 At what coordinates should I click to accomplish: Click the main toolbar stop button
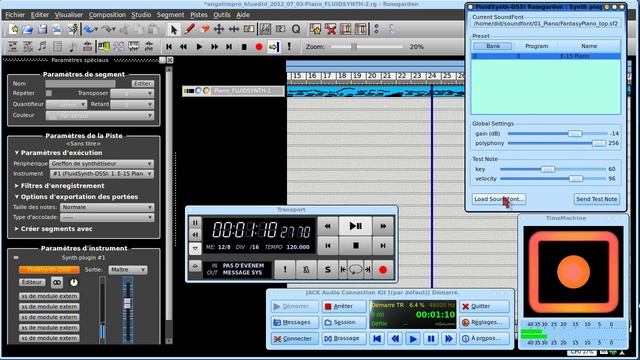click(244, 47)
